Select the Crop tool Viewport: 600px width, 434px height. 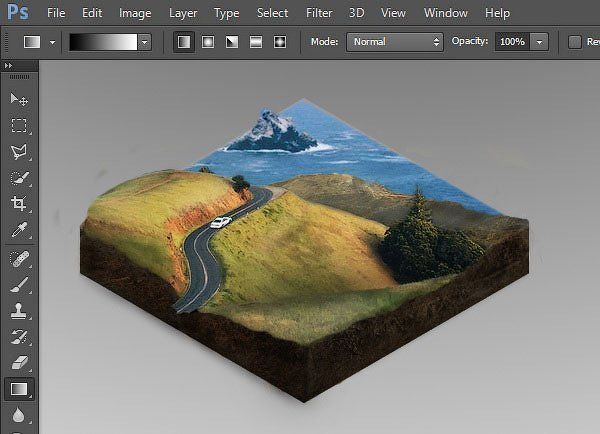tap(19, 203)
